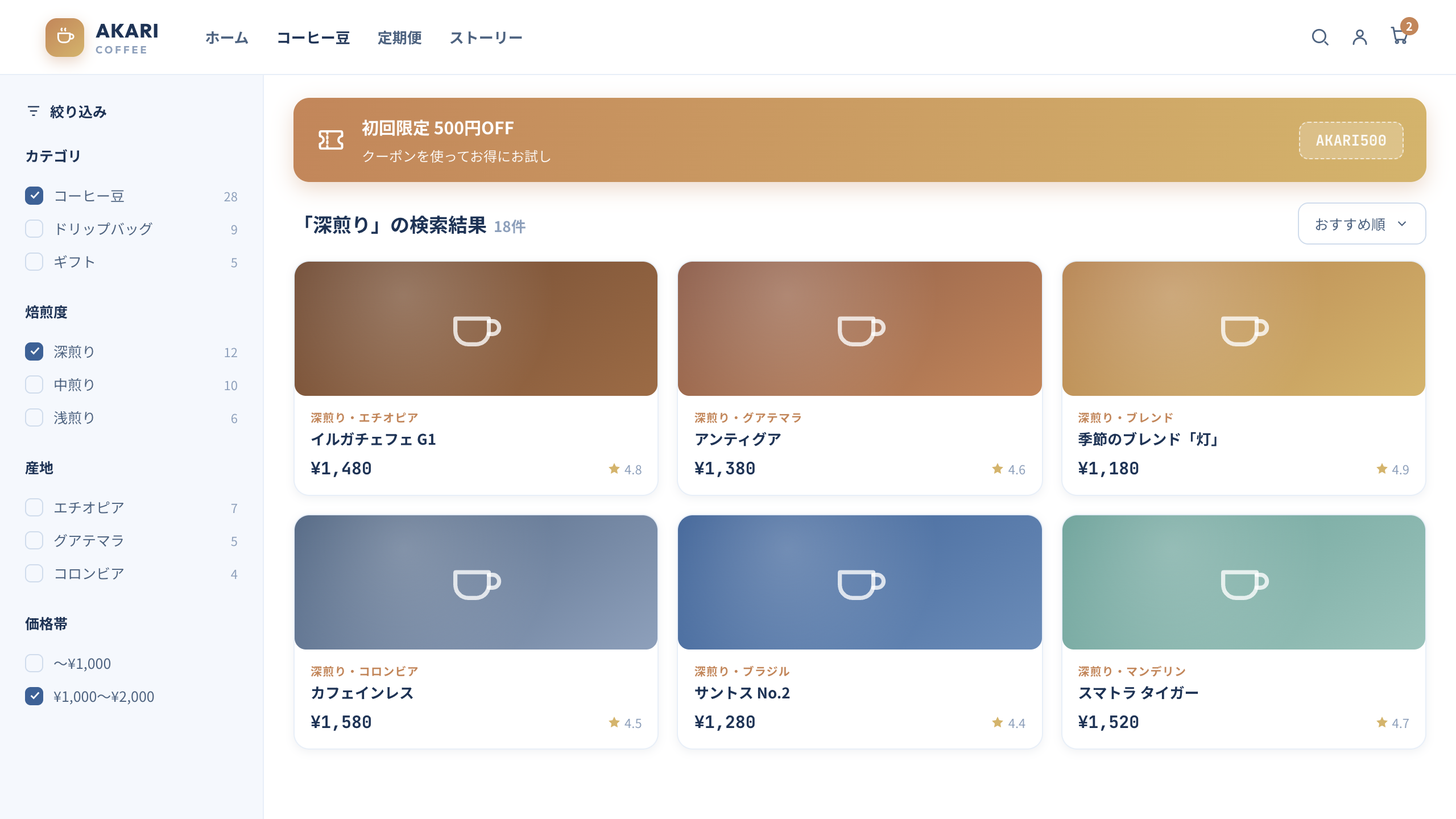This screenshot has width=1456, height=819.
Task: Click the 18件 result count
Action: point(510,226)
